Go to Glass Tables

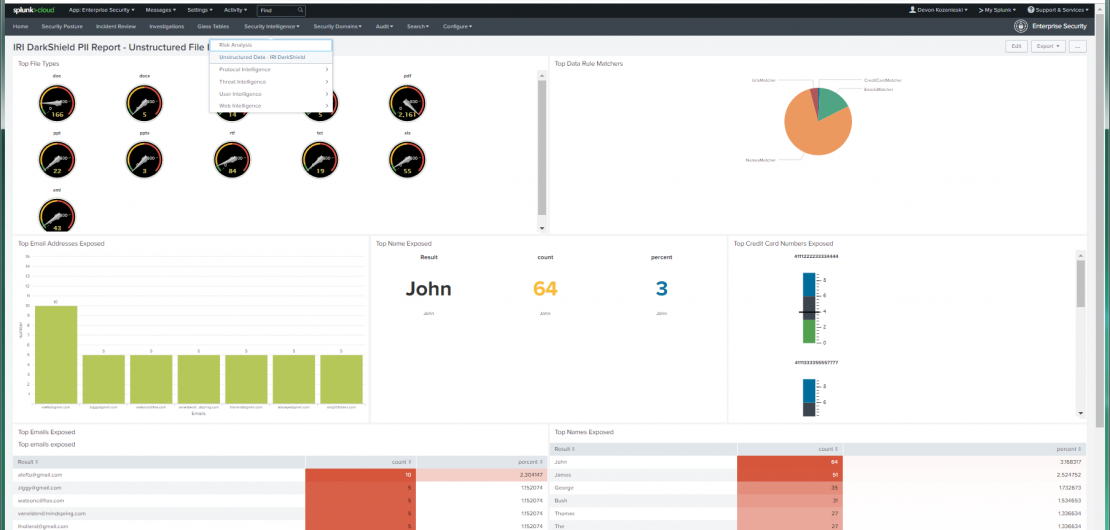(213, 26)
